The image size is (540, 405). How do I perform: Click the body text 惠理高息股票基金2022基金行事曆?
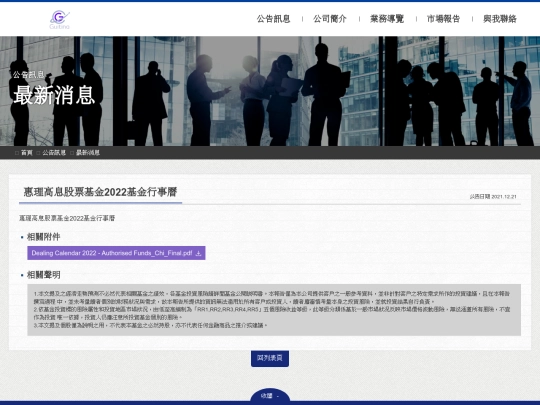tap(67, 218)
